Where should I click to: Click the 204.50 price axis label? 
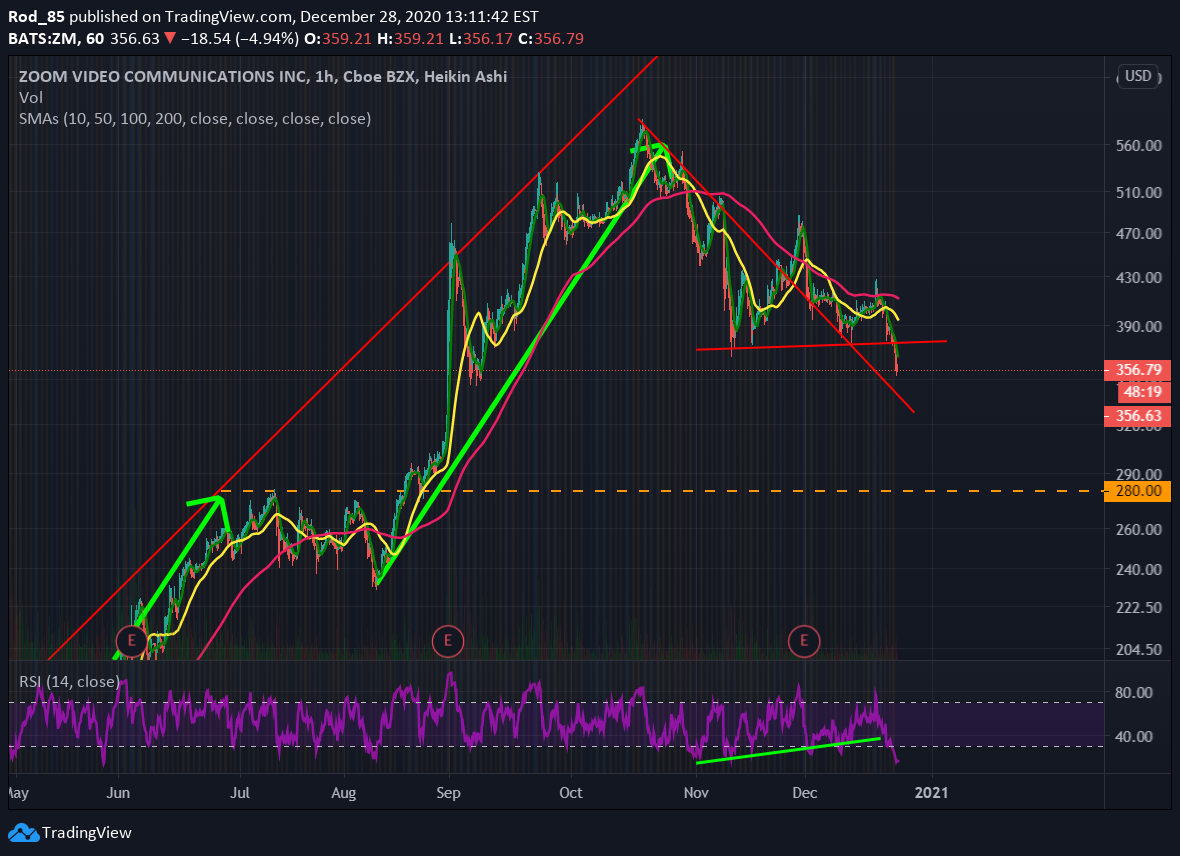click(x=1139, y=649)
